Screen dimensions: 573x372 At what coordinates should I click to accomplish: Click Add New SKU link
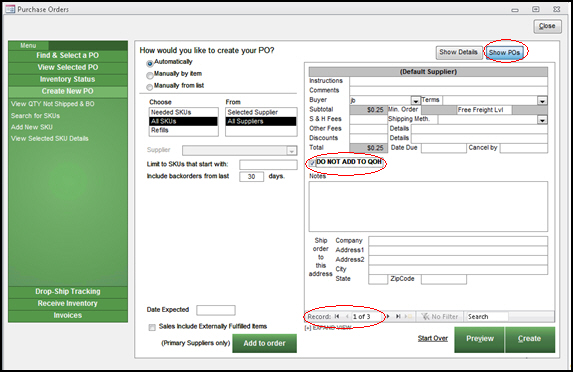point(31,127)
